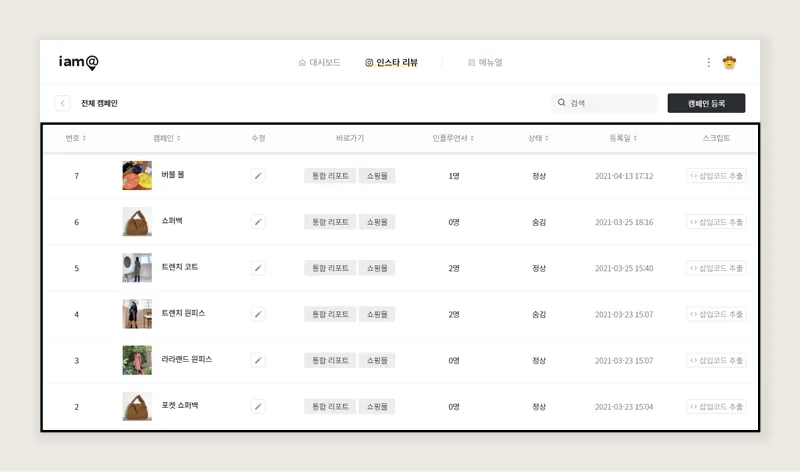The image size is (800, 472).
Task: Select the 인스타 리뷰 tab
Action: [391, 62]
